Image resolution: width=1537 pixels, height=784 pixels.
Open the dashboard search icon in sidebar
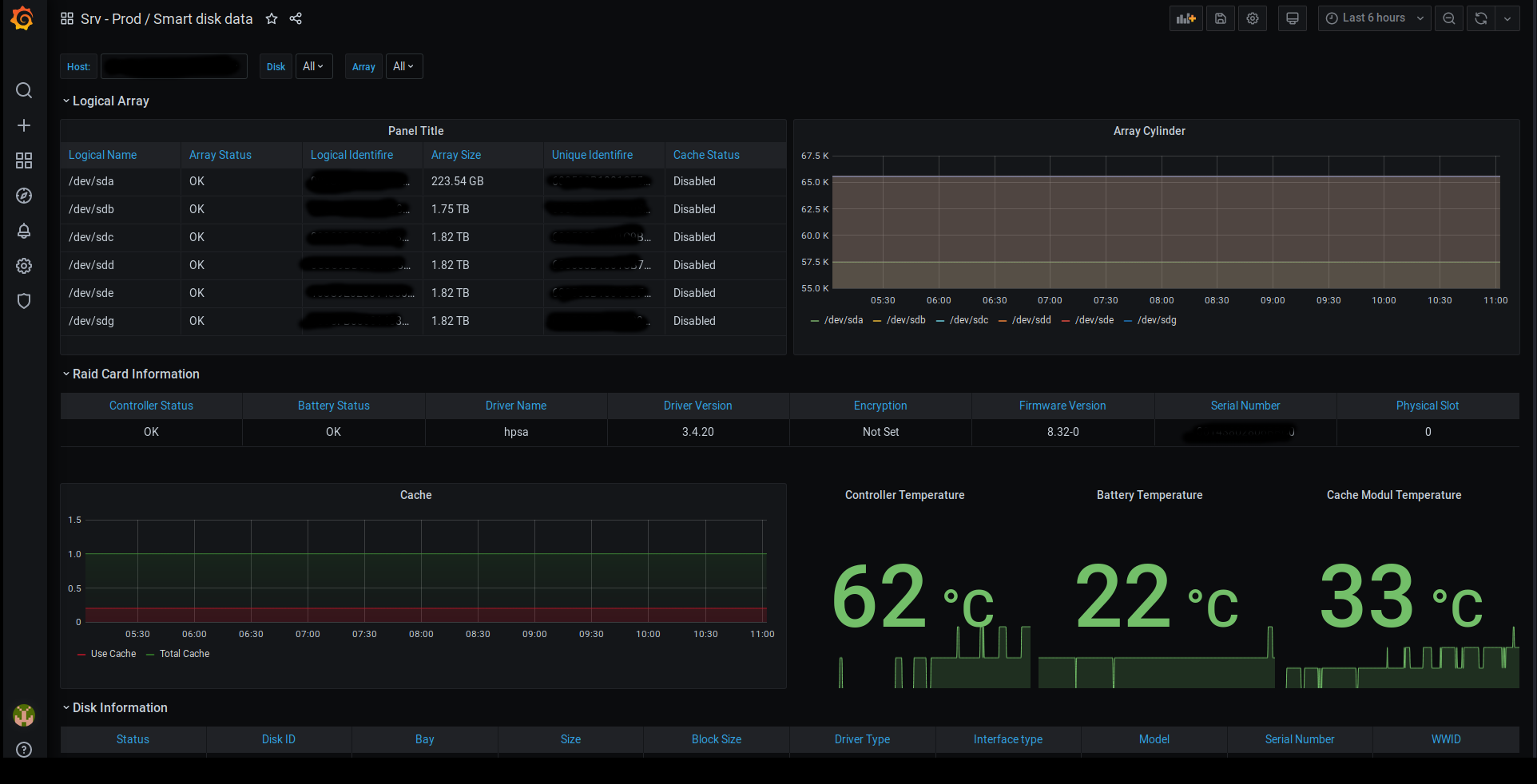point(24,90)
